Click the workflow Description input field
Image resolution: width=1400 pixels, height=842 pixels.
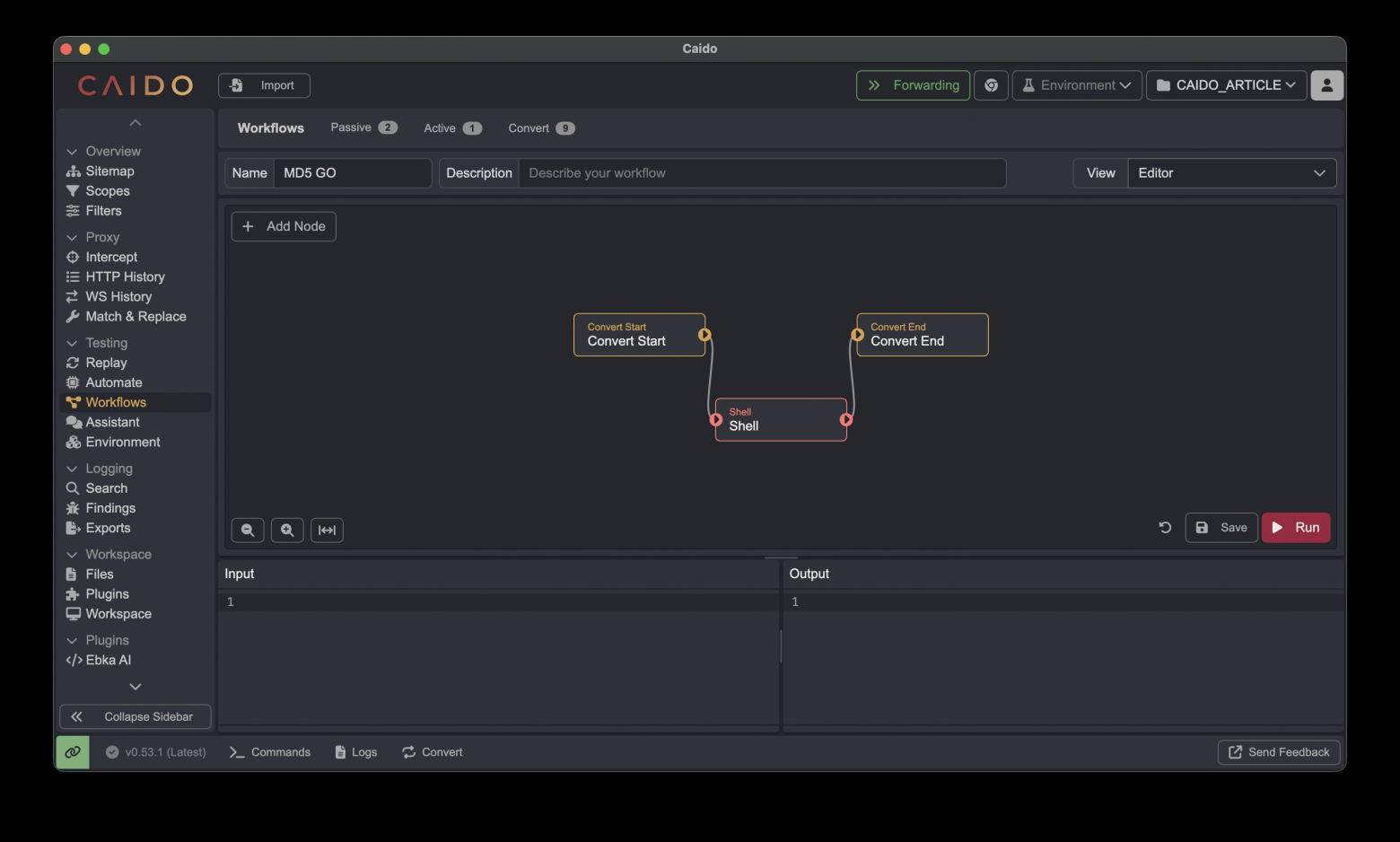[x=762, y=172]
